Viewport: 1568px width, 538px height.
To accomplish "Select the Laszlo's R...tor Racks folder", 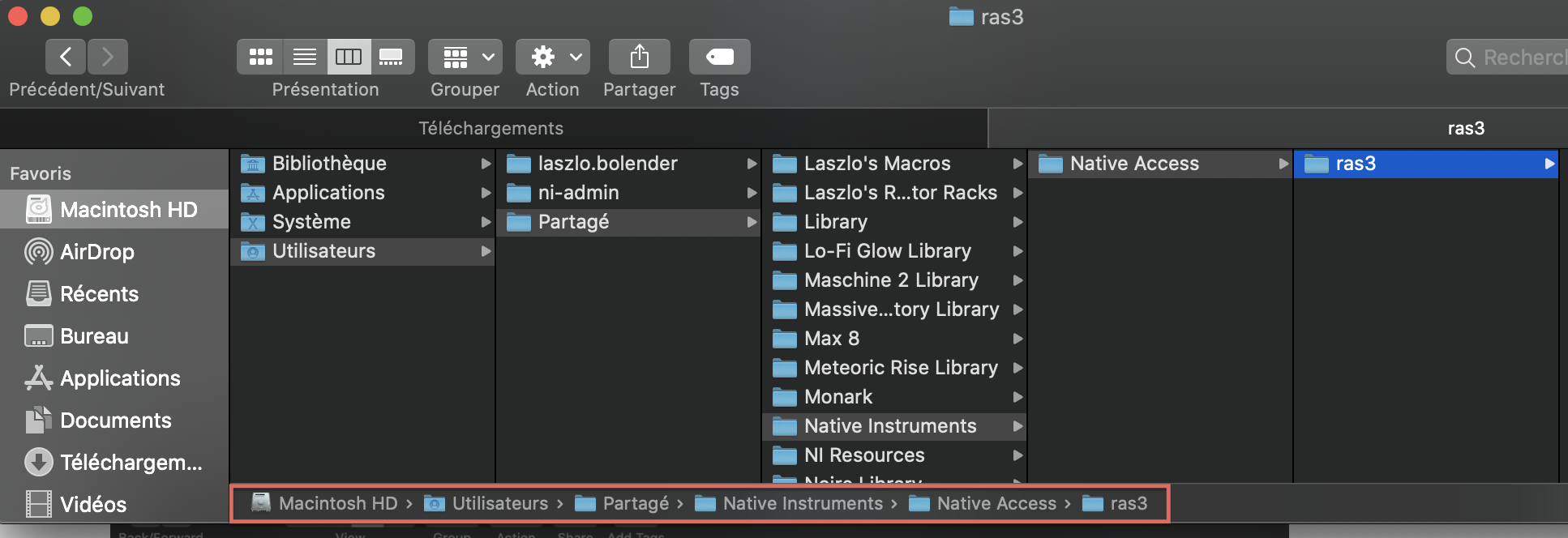I will [x=894, y=193].
